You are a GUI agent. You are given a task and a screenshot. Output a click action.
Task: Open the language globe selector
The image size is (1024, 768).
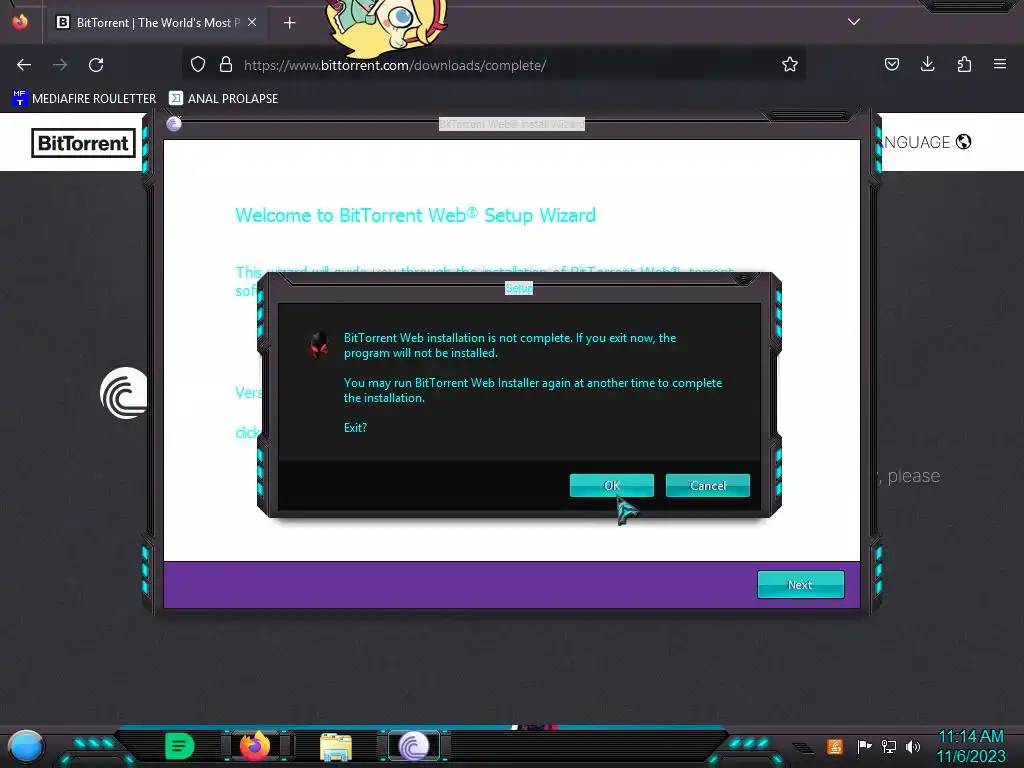tap(963, 142)
